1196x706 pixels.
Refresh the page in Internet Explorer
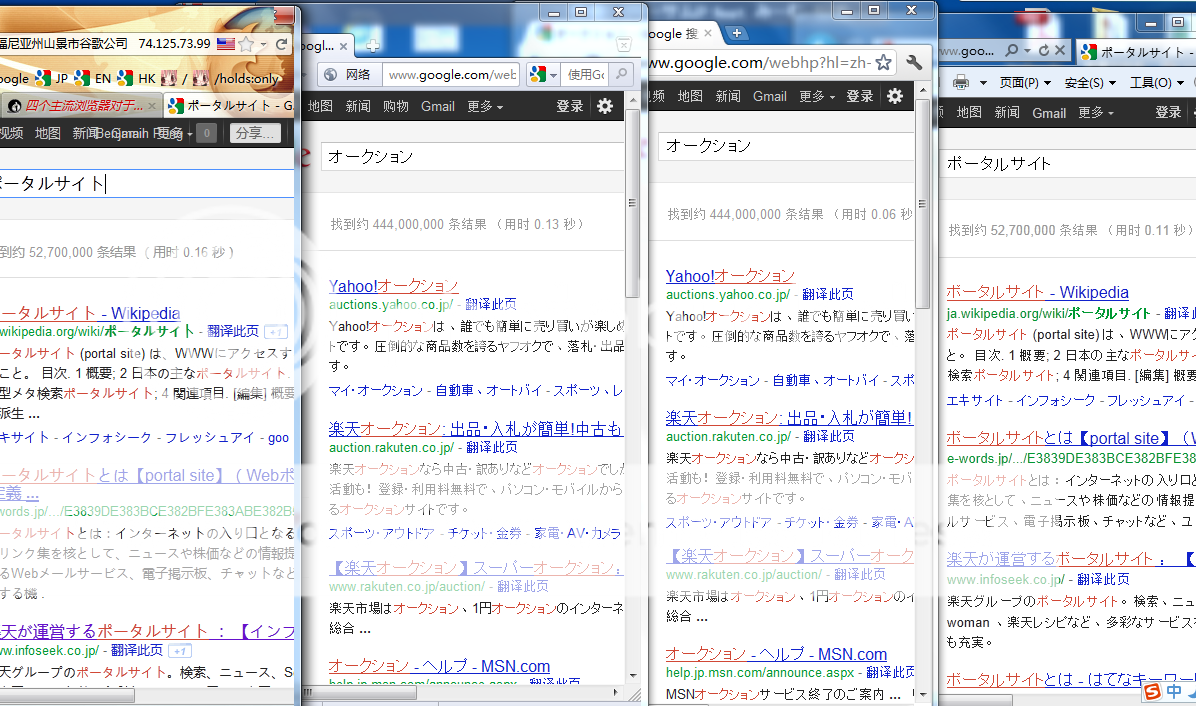pyautogui.click(x=1043, y=50)
